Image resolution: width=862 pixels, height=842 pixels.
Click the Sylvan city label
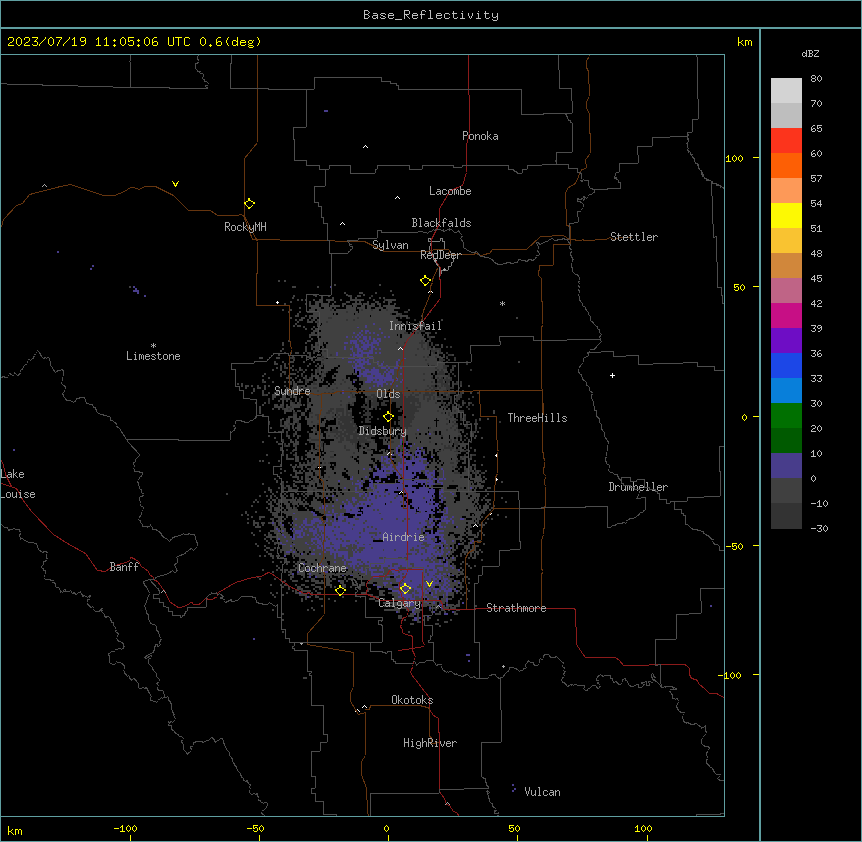click(390, 245)
